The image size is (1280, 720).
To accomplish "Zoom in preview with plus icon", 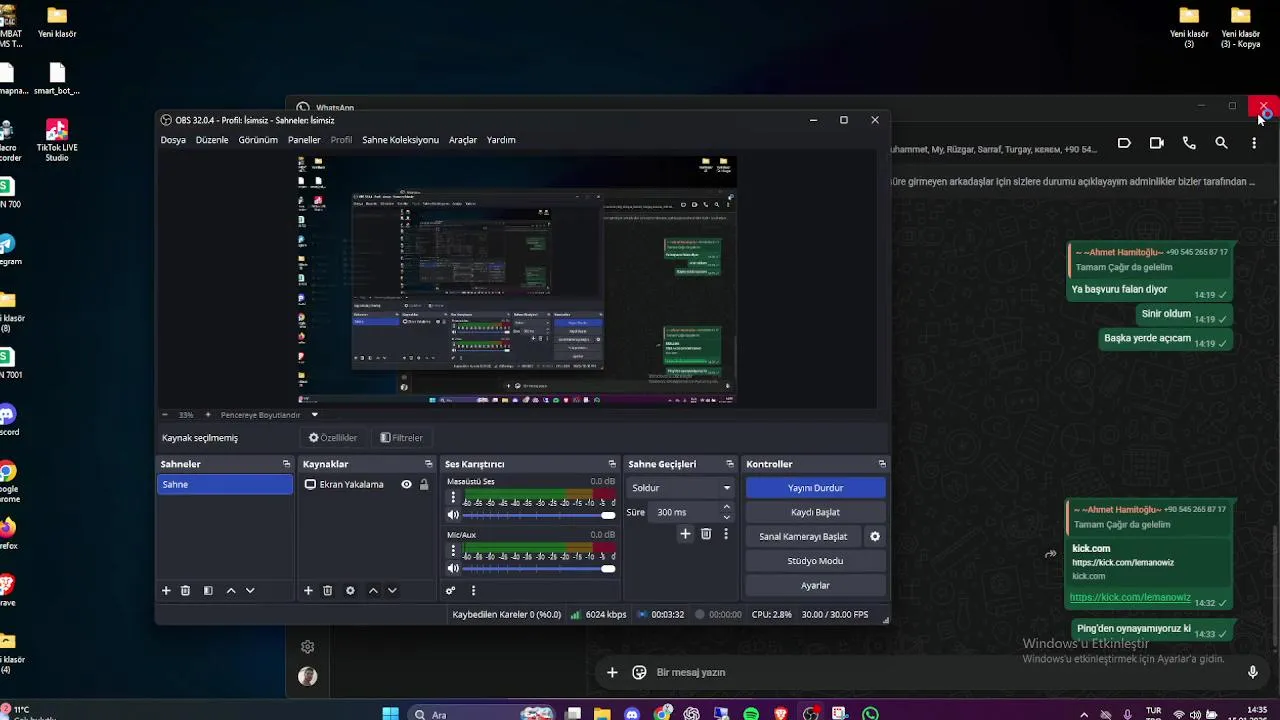I will (208, 415).
